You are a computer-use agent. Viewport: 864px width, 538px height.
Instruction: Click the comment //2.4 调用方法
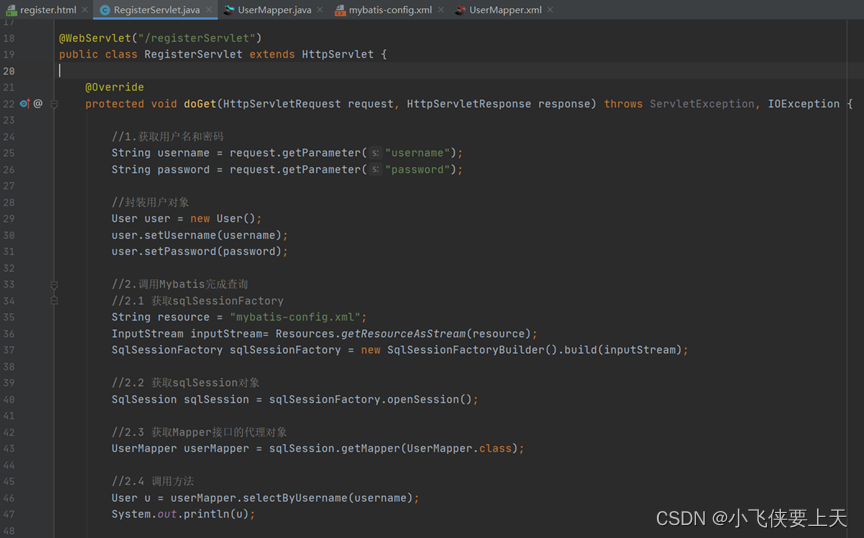click(x=153, y=481)
